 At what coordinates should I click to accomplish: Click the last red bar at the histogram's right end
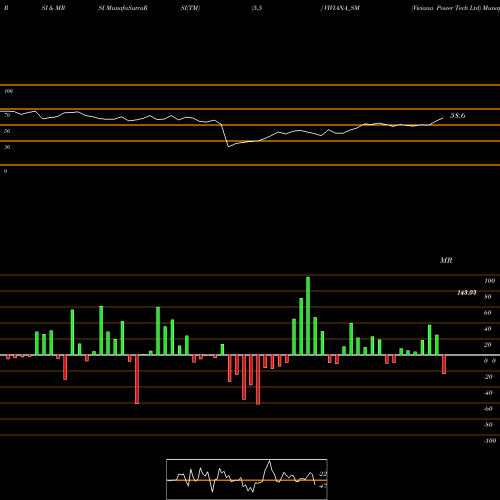click(x=444, y=364)
